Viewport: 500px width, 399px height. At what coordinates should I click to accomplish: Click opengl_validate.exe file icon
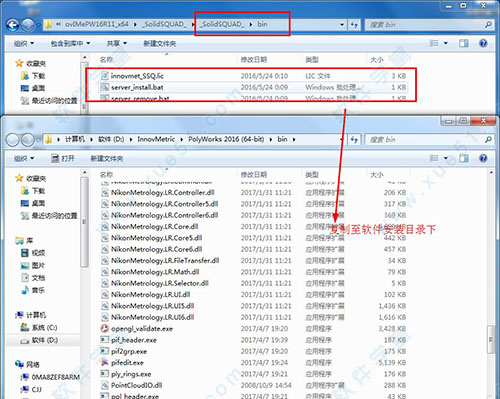coord(105,328)
